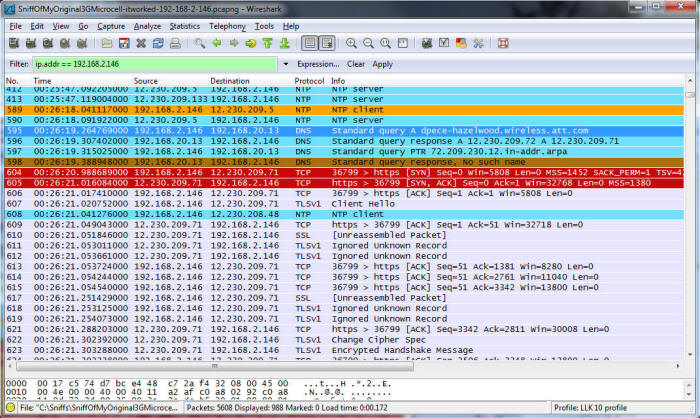Edit capture filters icon
The image size is (700, 418).
point(427,43)
